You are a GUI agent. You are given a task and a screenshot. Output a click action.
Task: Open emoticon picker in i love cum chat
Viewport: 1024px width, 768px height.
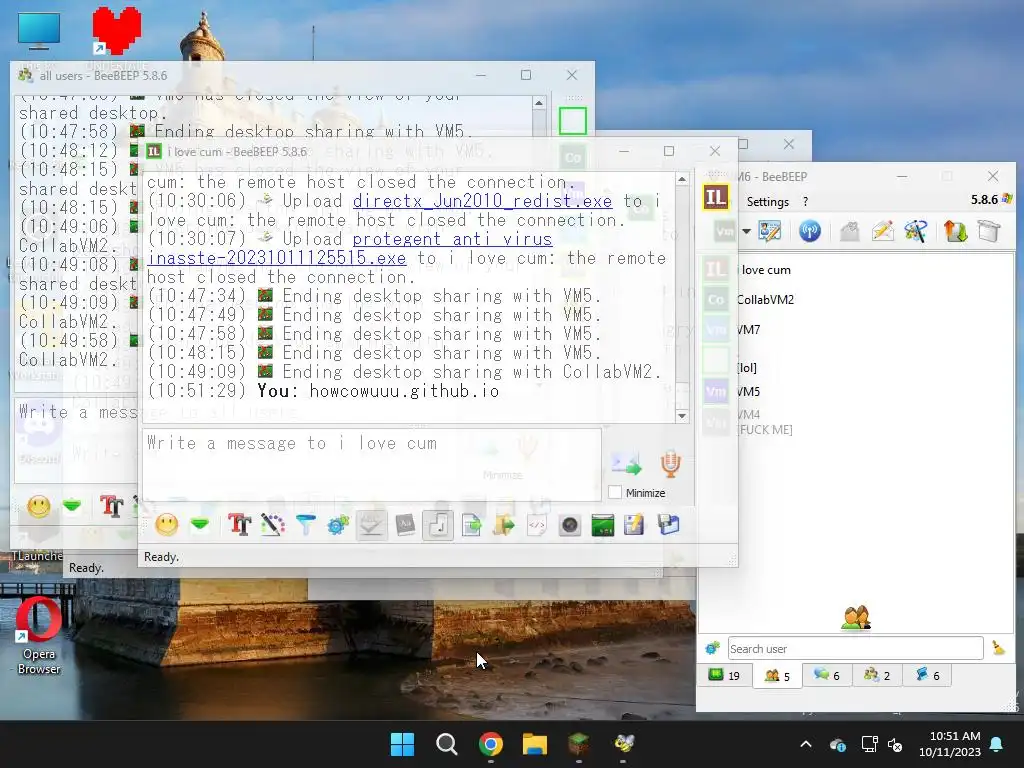[x=167, y=524]
